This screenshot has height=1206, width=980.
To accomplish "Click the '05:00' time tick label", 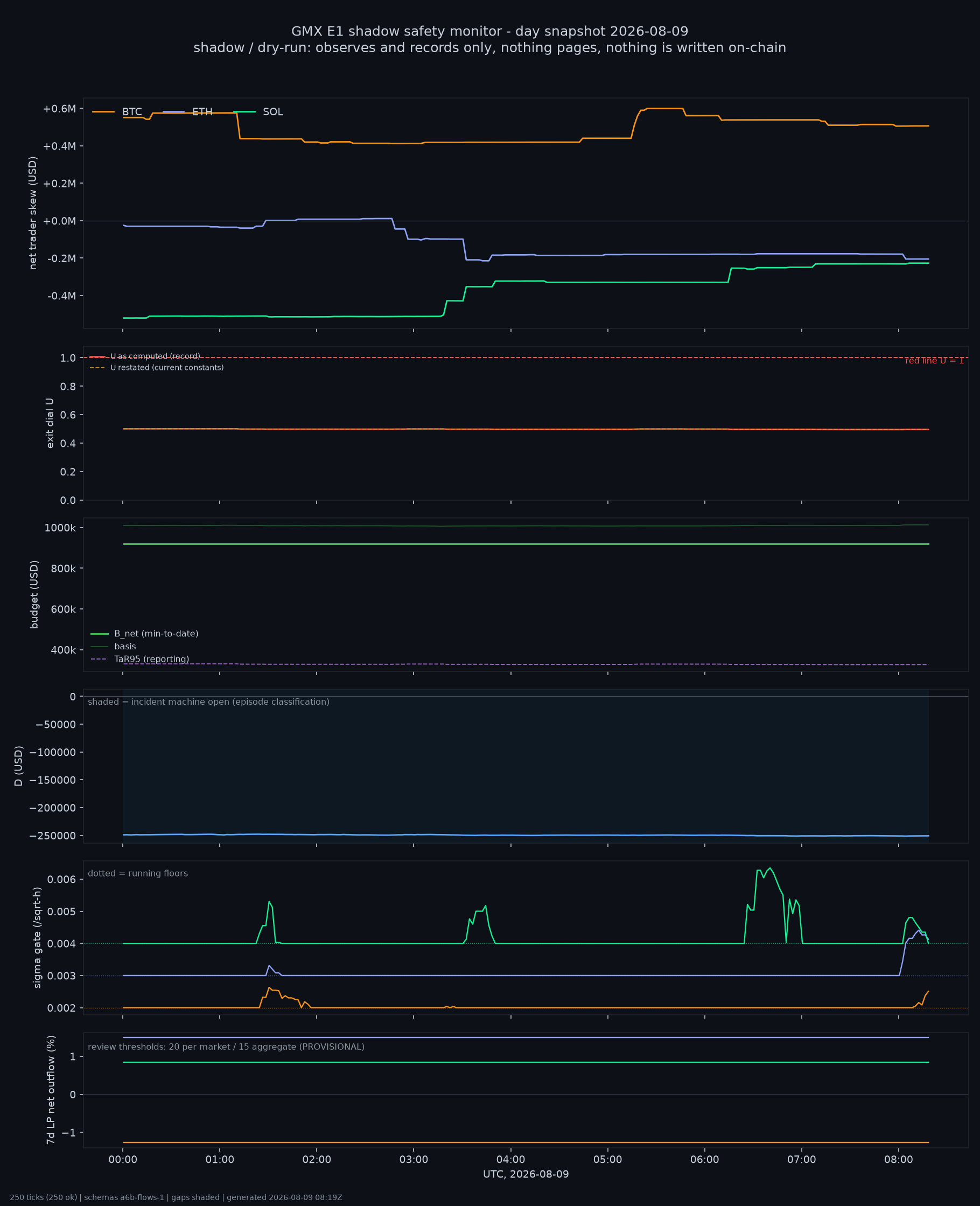I will pyautogui.click(x=608, y=1160).
